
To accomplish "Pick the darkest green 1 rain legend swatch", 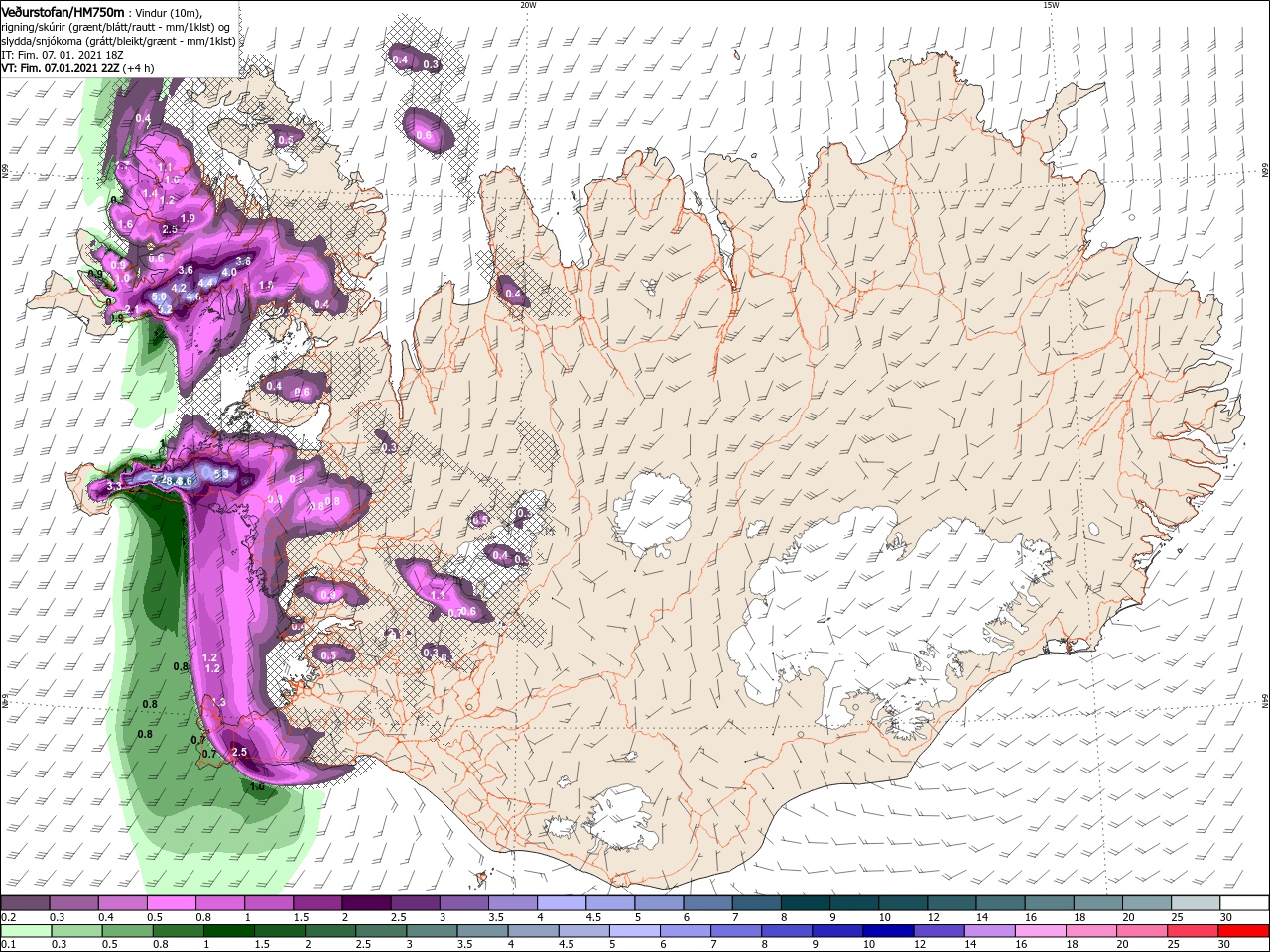I will click(x=228, y=933).
